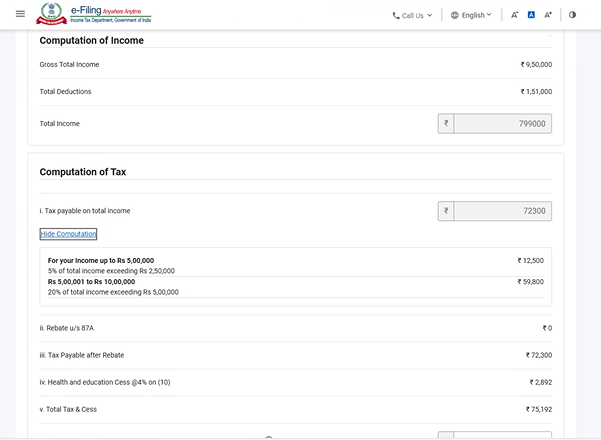601x440 pixels.
Task: Click the Computation of Income heading
Action: click(91, 41)
